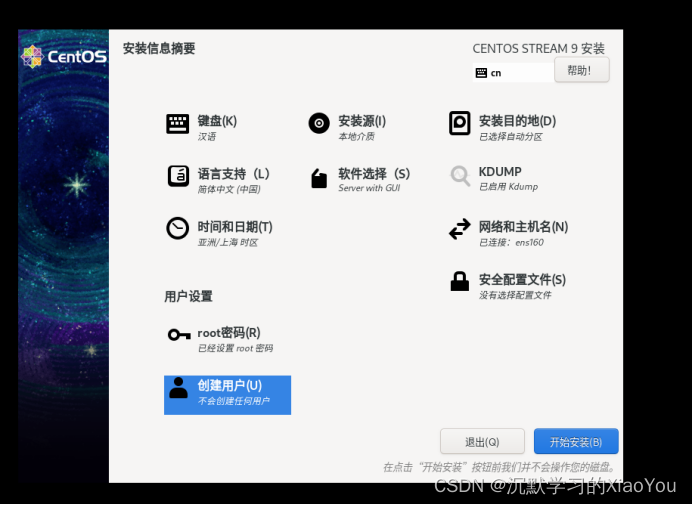
Task: Click the 已连接：ens160 status text
Action: click(511, 242)
